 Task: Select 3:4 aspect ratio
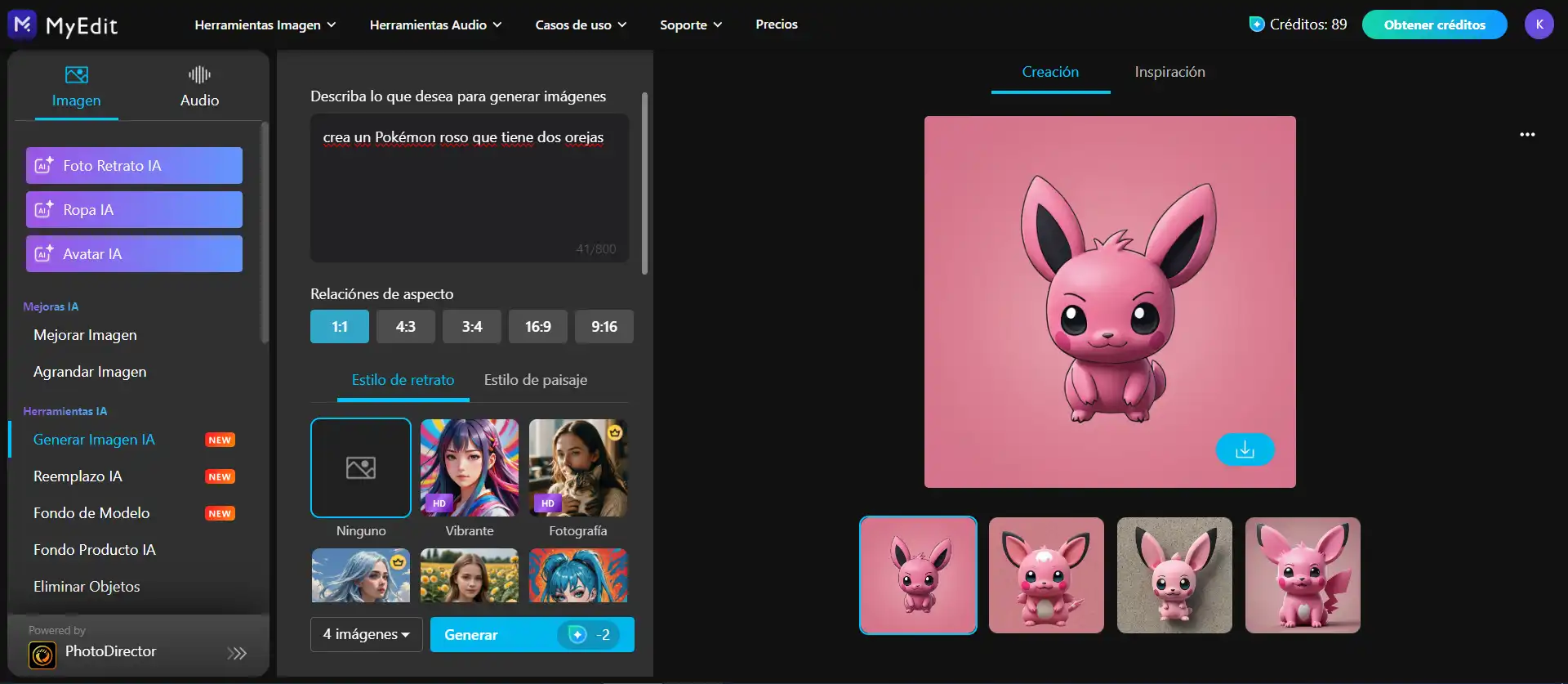(472, 327)
